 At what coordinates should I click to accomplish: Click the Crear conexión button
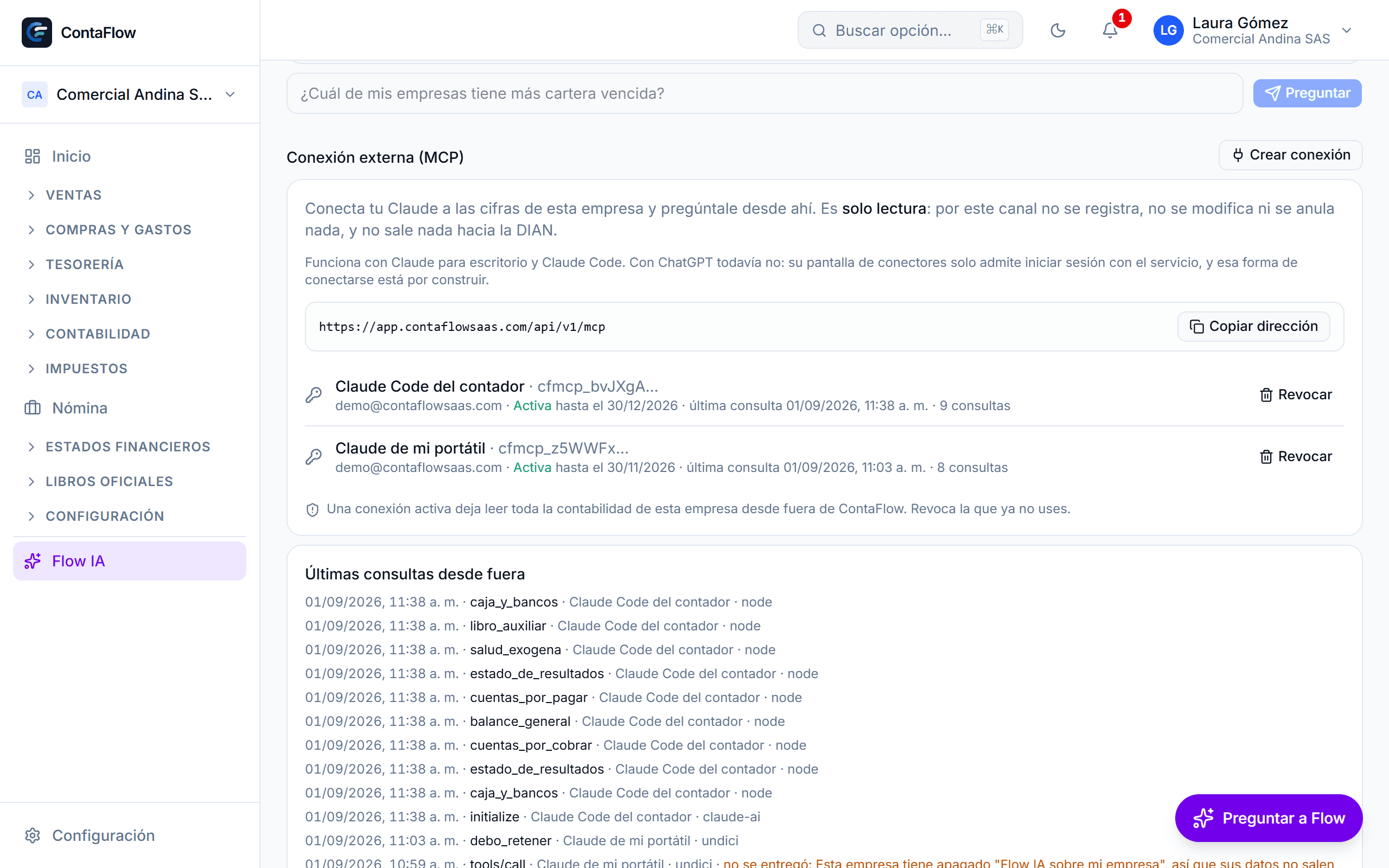point(1290,155)
